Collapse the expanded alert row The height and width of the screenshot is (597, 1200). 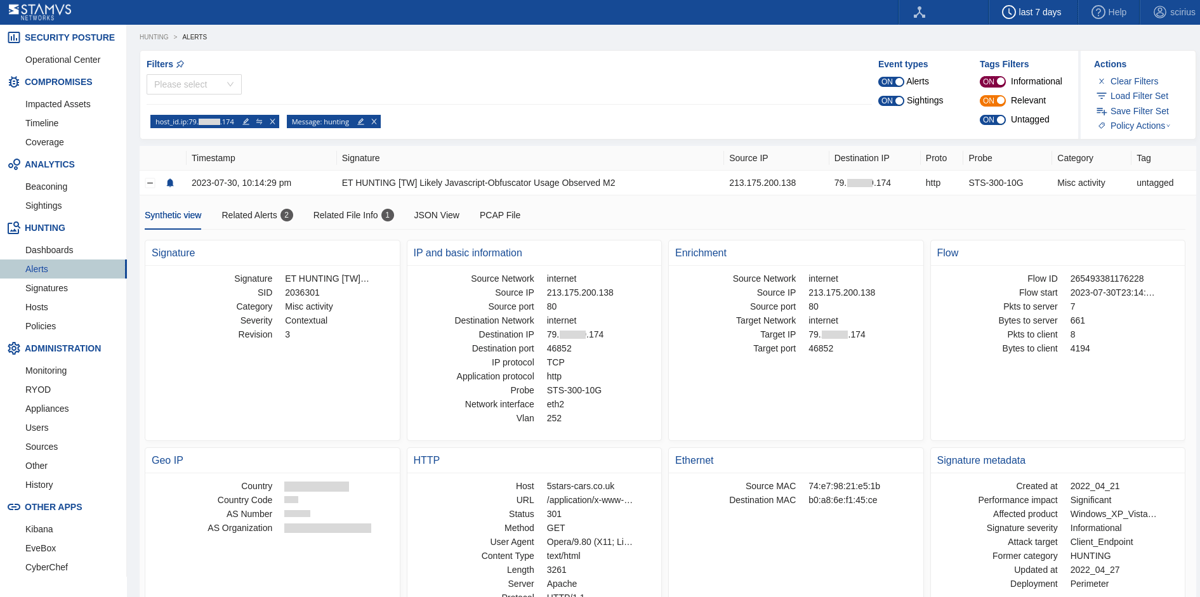click(150, 183)
